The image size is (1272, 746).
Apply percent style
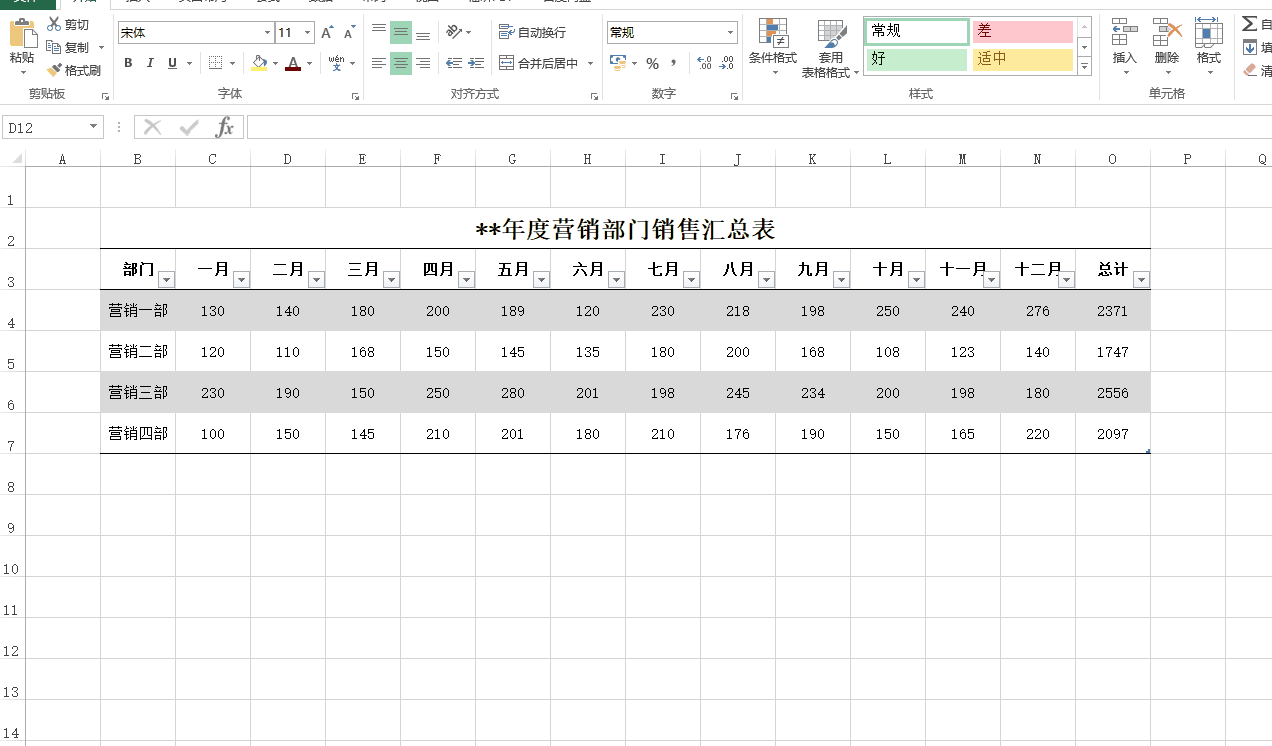coord(652,63)
